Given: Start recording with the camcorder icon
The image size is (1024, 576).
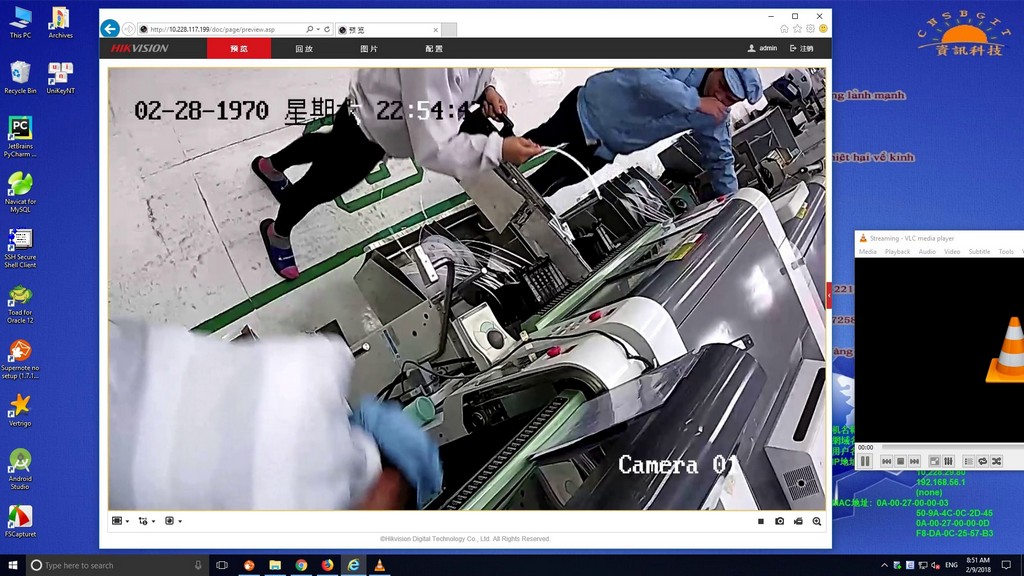Looking at the screenshot, I should tap(798, 521).
